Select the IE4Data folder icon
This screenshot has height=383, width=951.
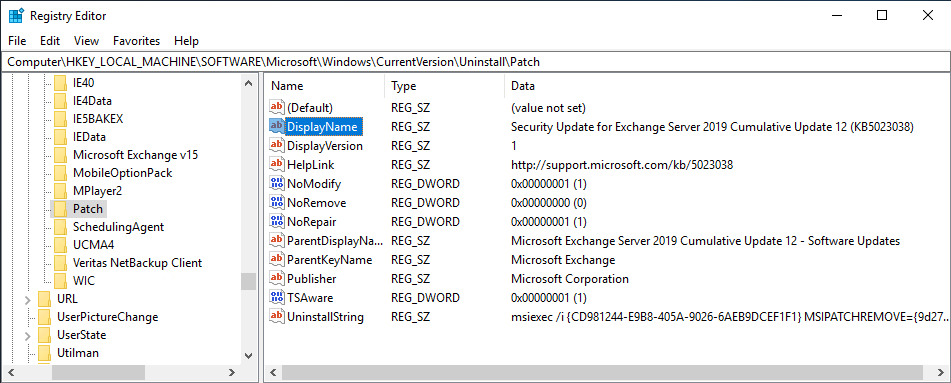tap(59, 101)
